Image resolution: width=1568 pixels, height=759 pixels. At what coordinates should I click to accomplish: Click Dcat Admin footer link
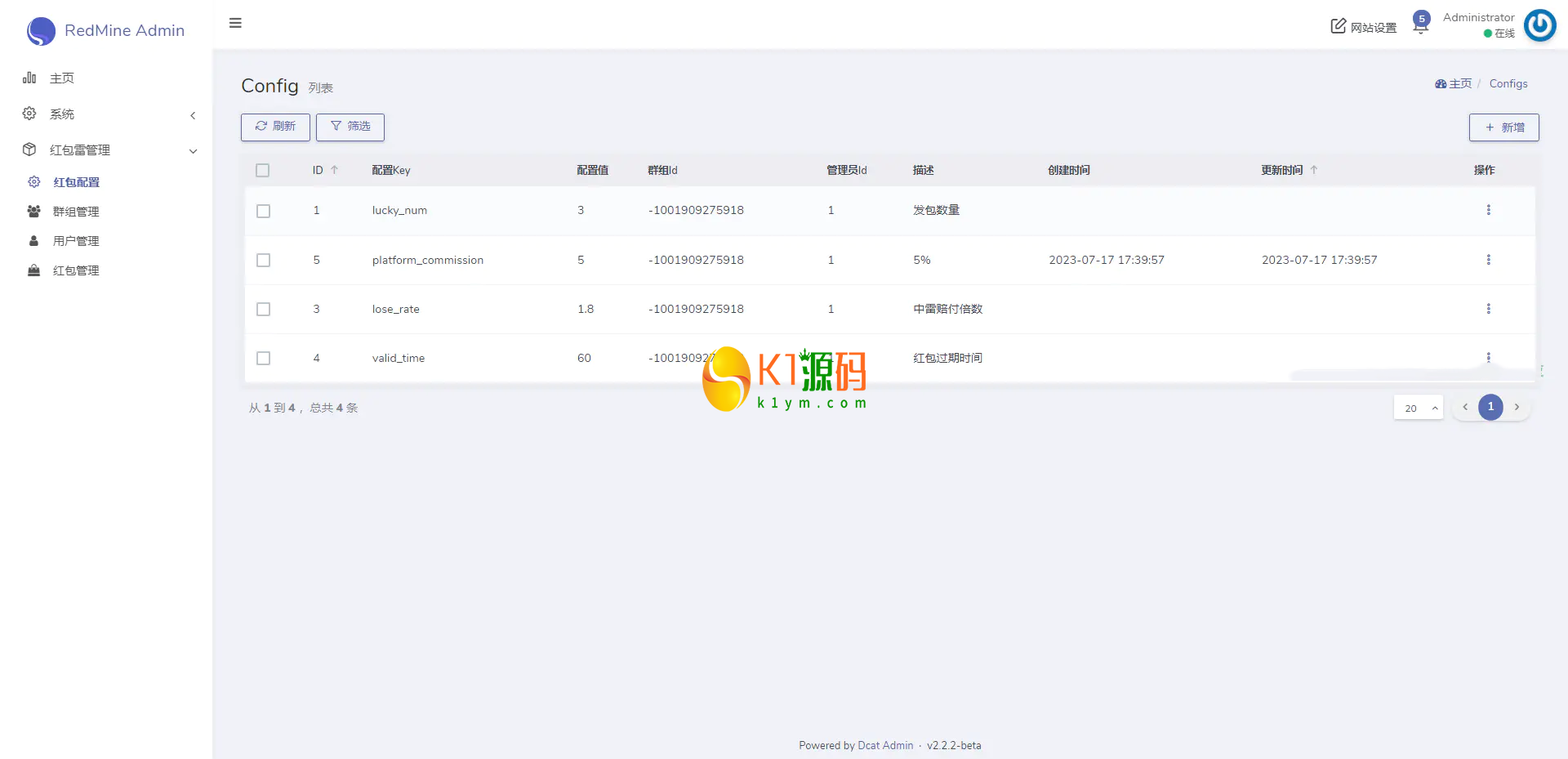(x=885, y=745)
